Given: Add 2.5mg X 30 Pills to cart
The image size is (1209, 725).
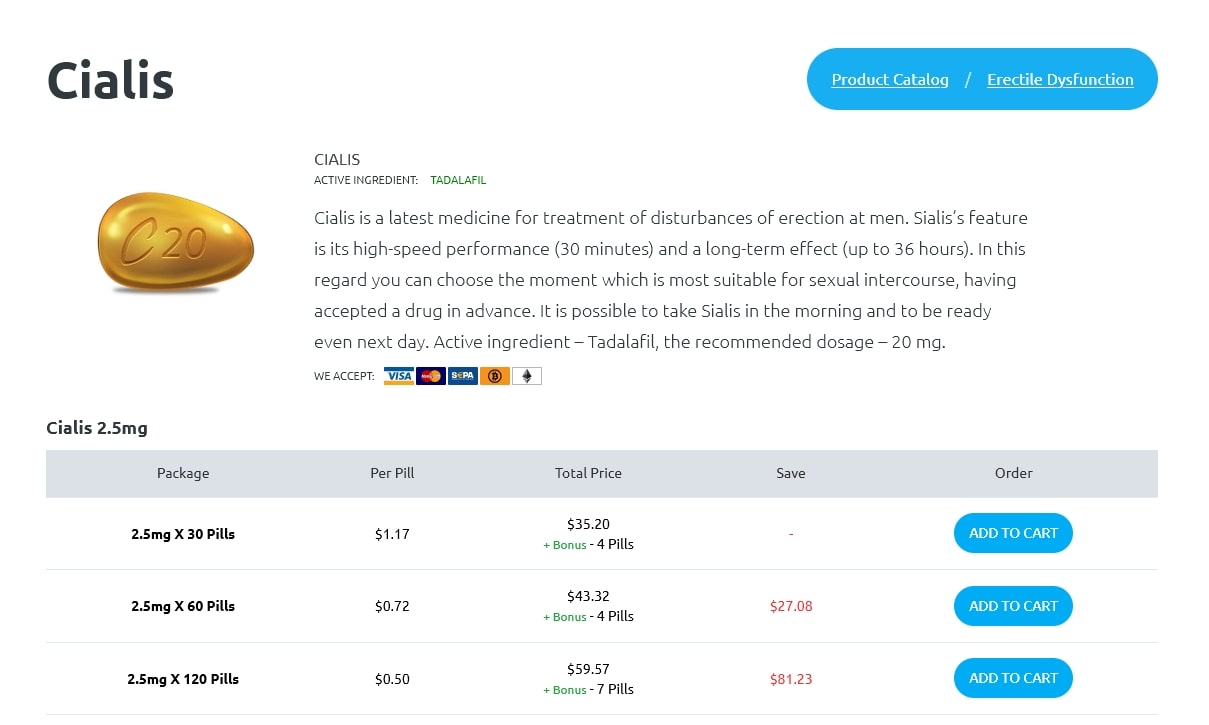Looking at the screenshot, I should (1013, 533).
